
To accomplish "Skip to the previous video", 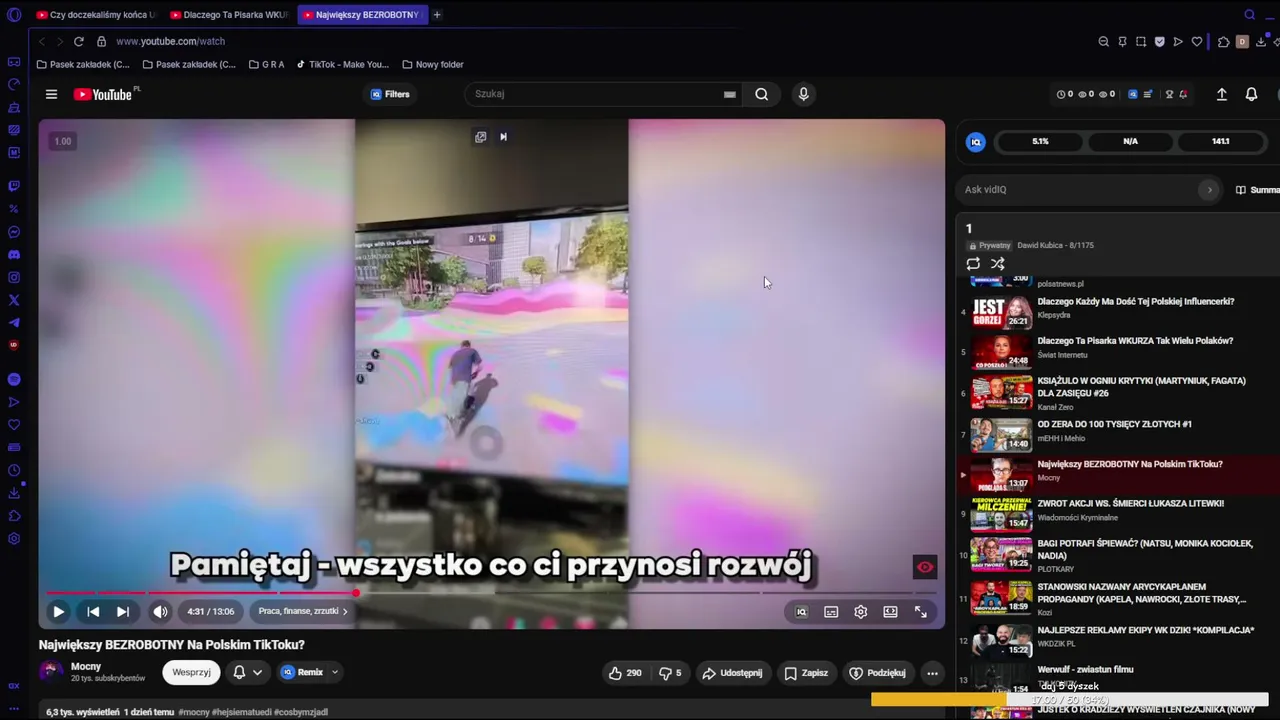I will 93,611.
